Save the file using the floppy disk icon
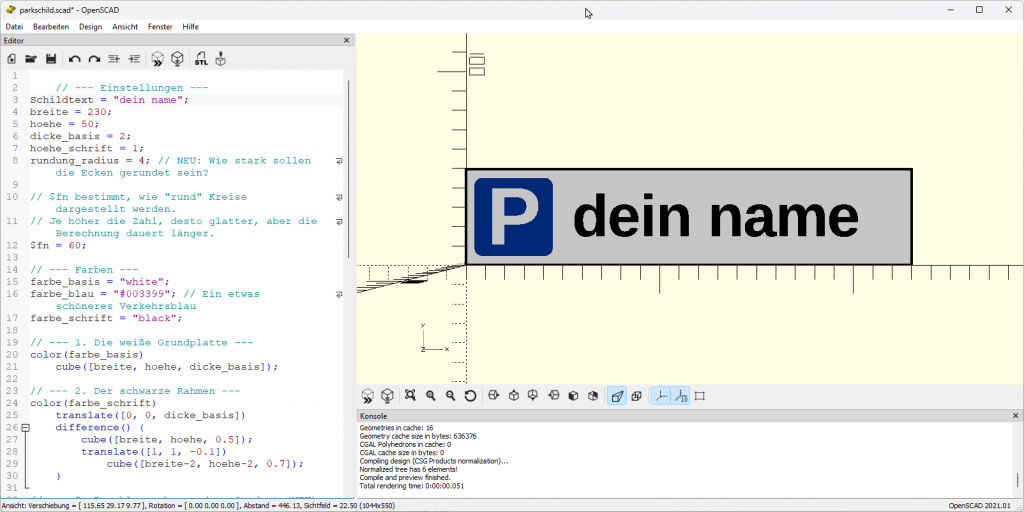 (50, 60)
